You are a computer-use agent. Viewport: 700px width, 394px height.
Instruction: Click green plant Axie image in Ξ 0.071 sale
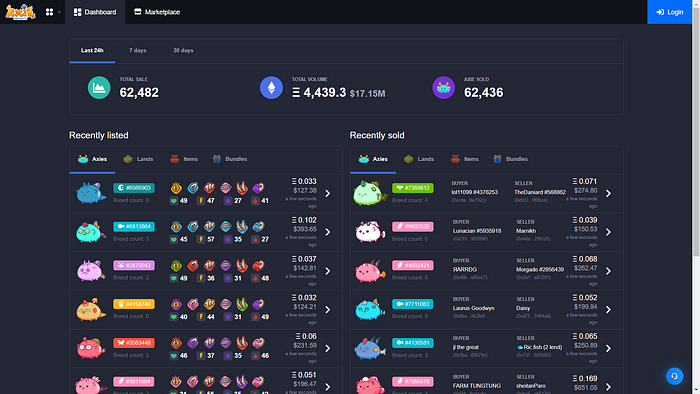(x=370, y=193)
